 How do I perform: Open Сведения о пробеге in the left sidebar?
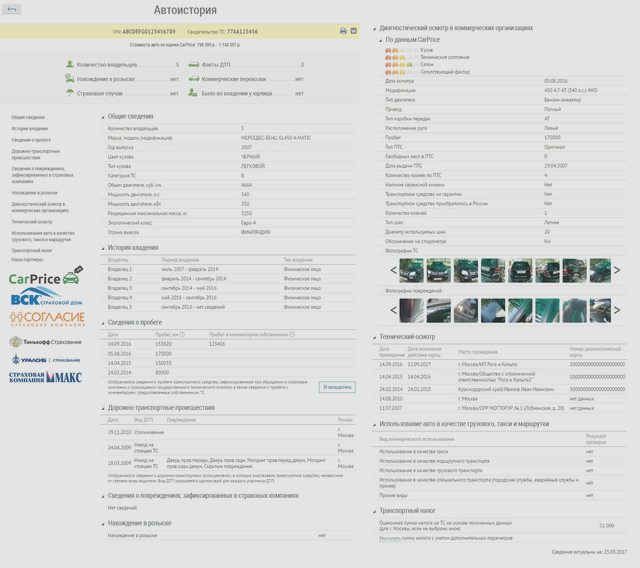pyautogui.click(x=31, y=140)
